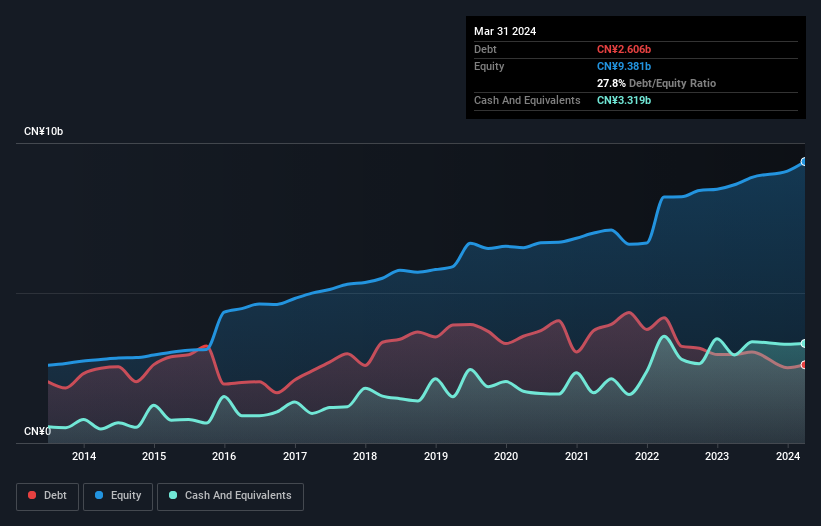Click the 2020 x-axis label

(506, 456)
